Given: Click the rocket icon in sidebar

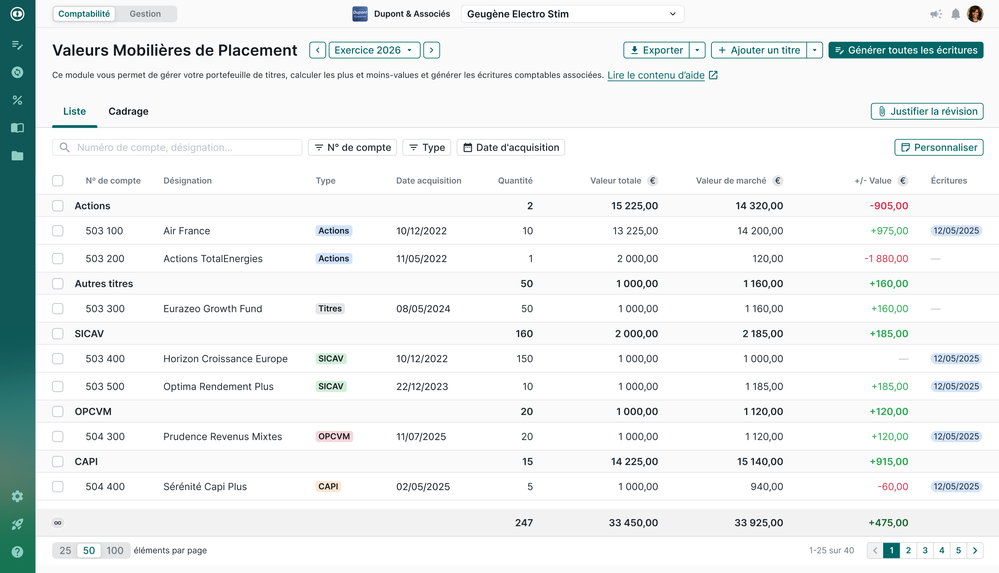Looking at the screenshot, I should (17, 524).
